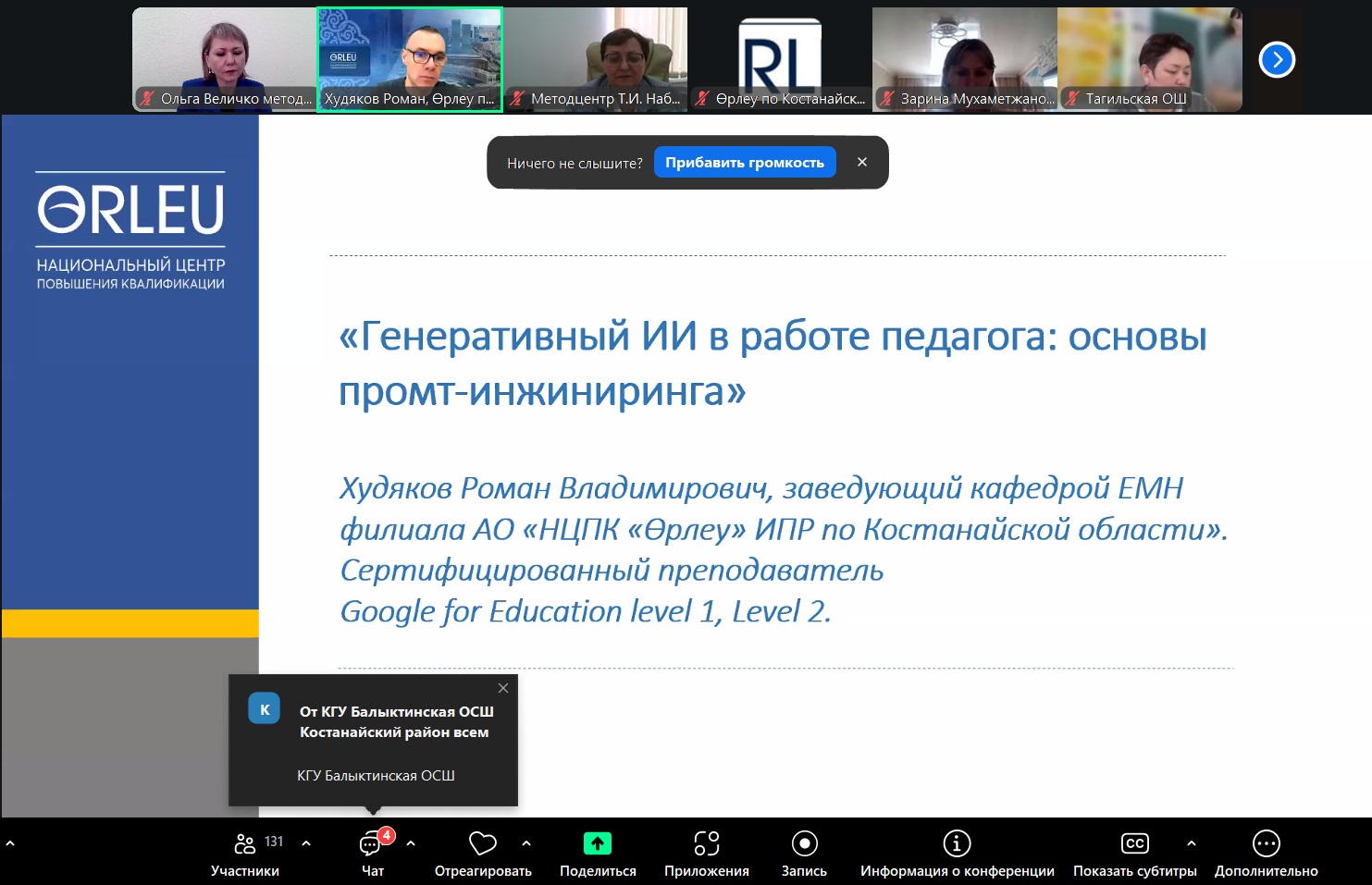Viewport: 1372px width, 885px height.
Task: Open the Apps icon in toolbar
Action: pyautogui.click(x=706, y=844)
